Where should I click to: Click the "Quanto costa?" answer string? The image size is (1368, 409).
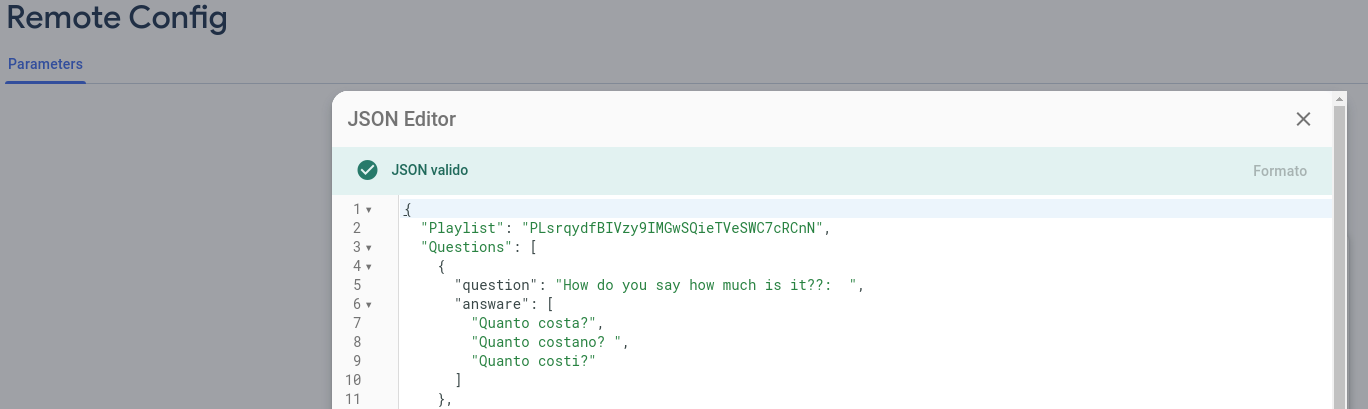537,323
